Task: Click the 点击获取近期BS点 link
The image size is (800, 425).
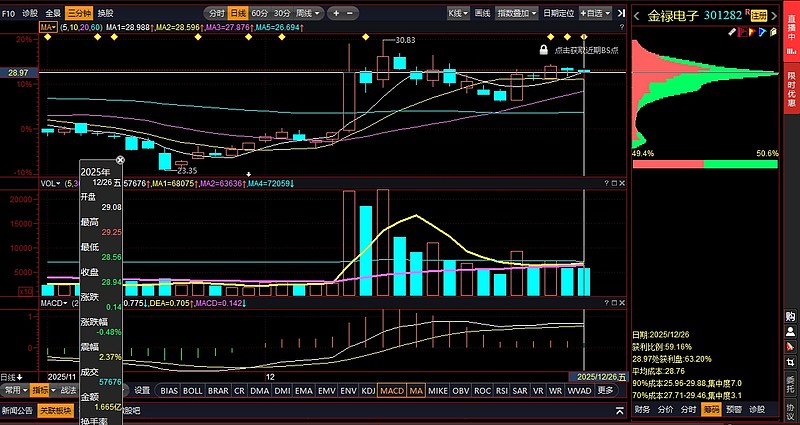Action: click(585, 49)
